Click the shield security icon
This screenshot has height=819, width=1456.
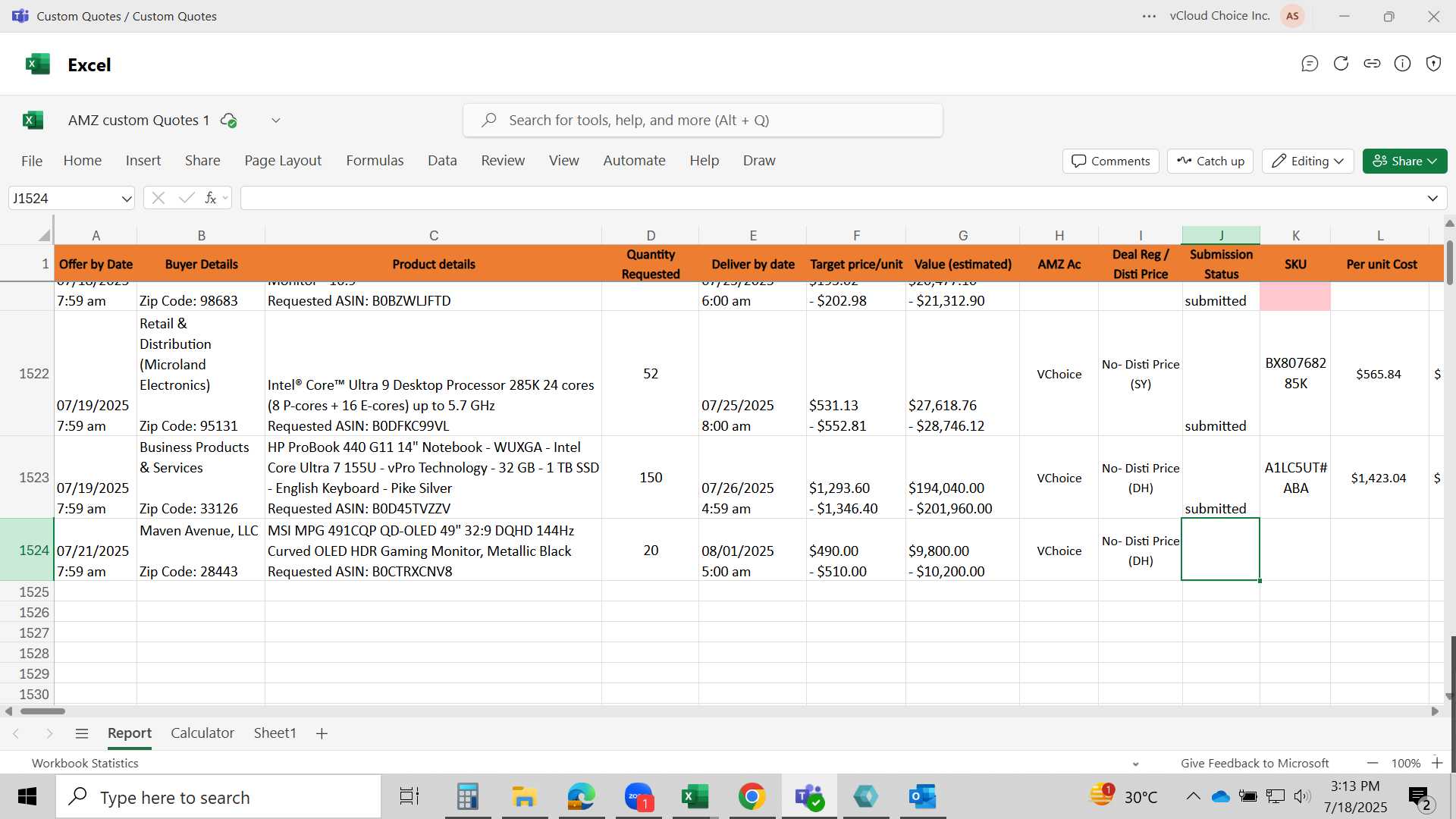[1433, 64]
